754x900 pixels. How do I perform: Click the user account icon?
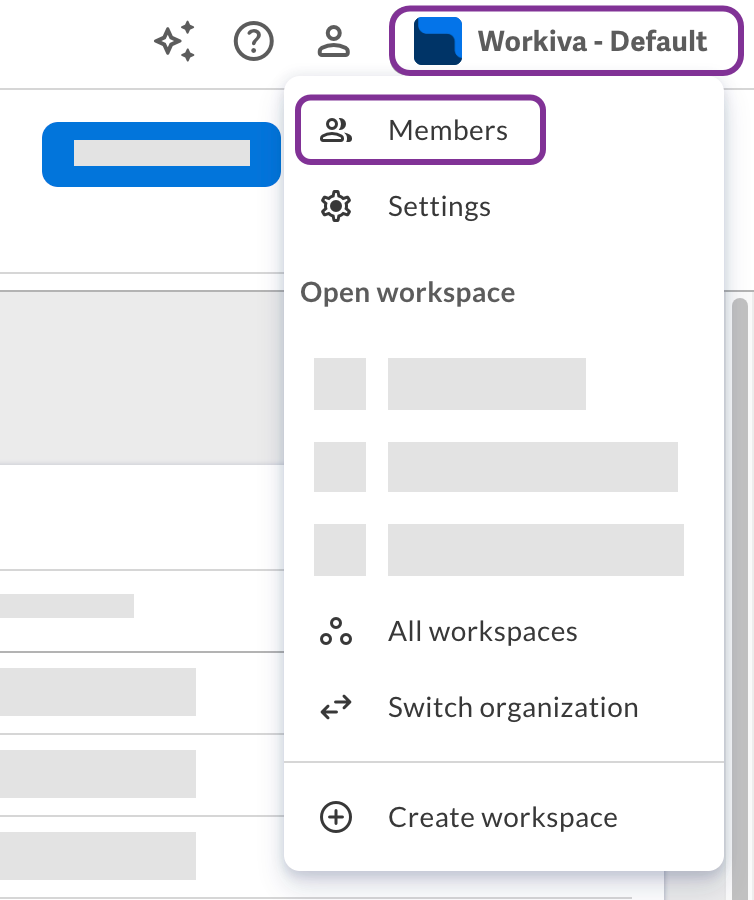pos(335,41)
